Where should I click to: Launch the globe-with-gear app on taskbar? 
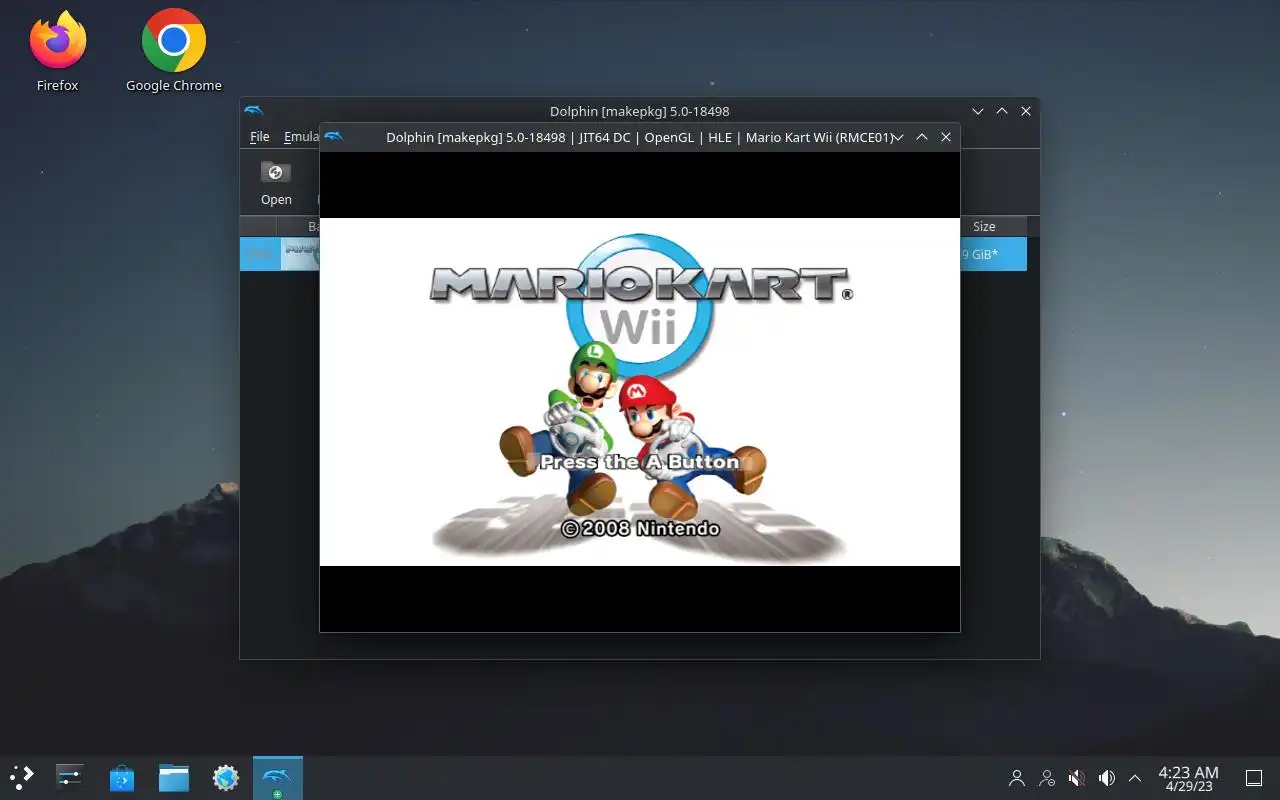(x=226, y=777)
